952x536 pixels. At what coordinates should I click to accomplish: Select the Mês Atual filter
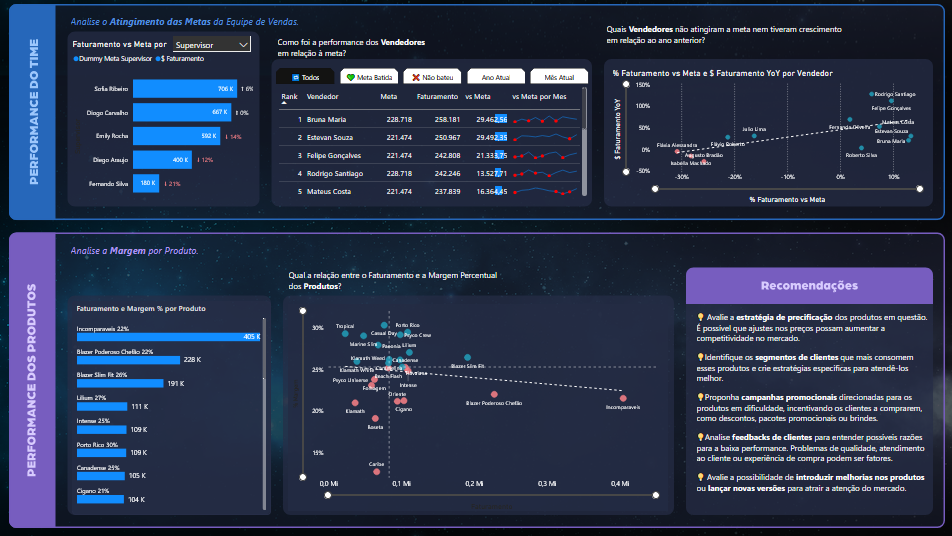(x=559, y=77)
